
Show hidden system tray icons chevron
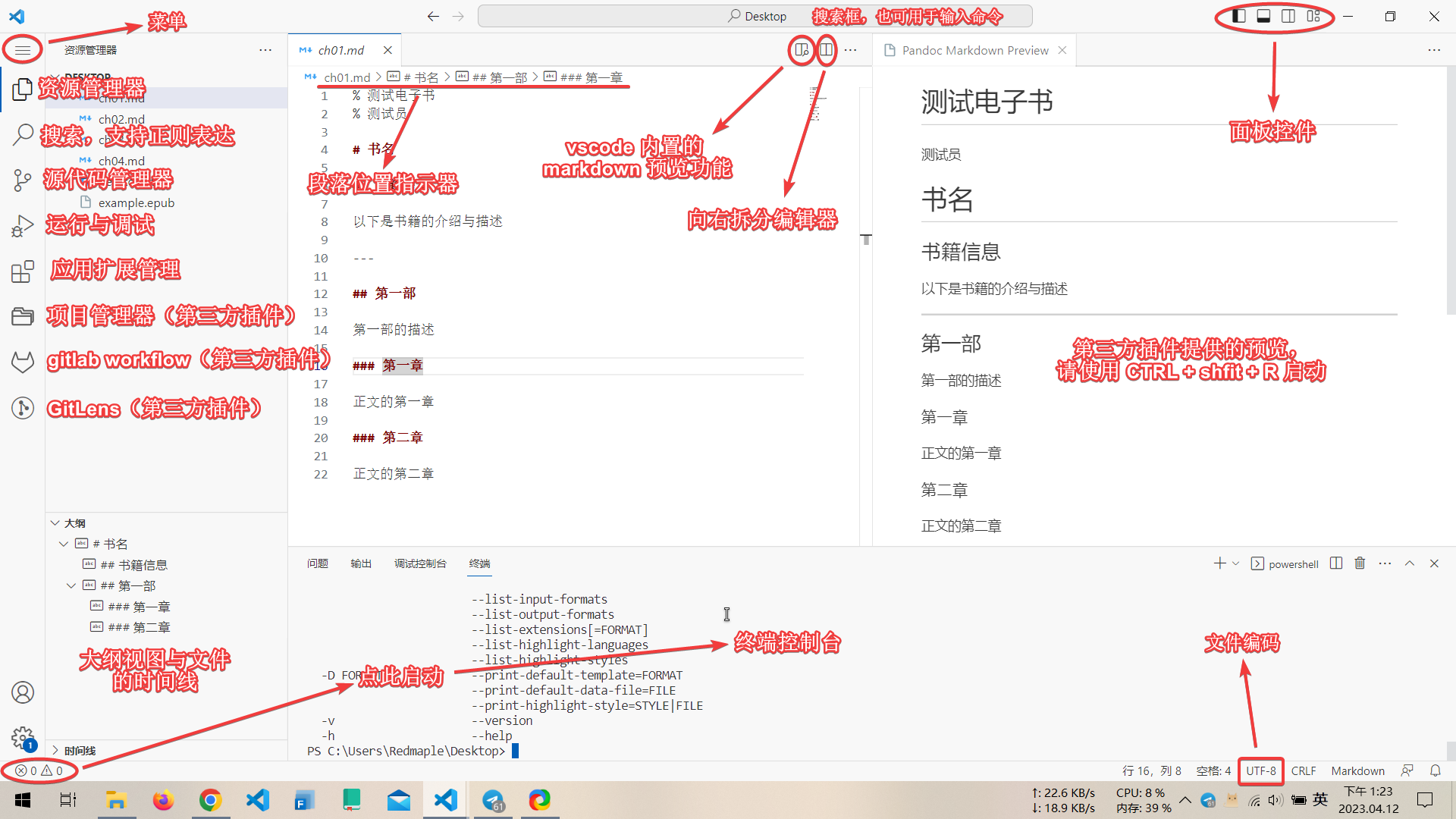1185,800
